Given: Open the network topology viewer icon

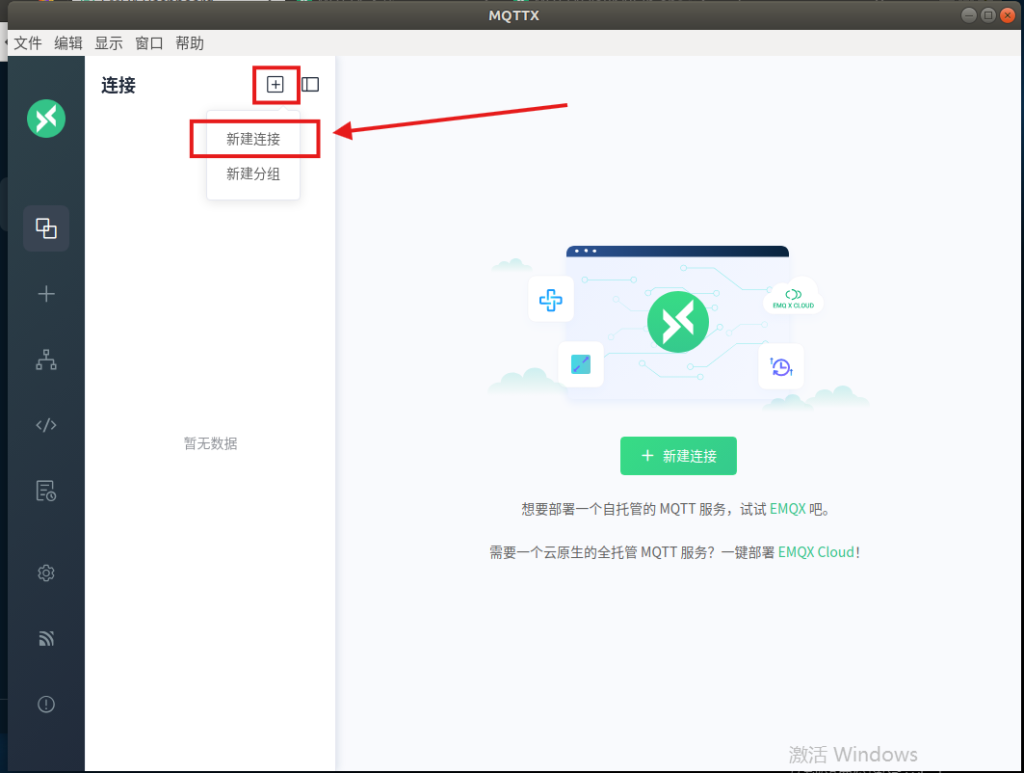Looking at the screenshot, I should click(46, 361).
